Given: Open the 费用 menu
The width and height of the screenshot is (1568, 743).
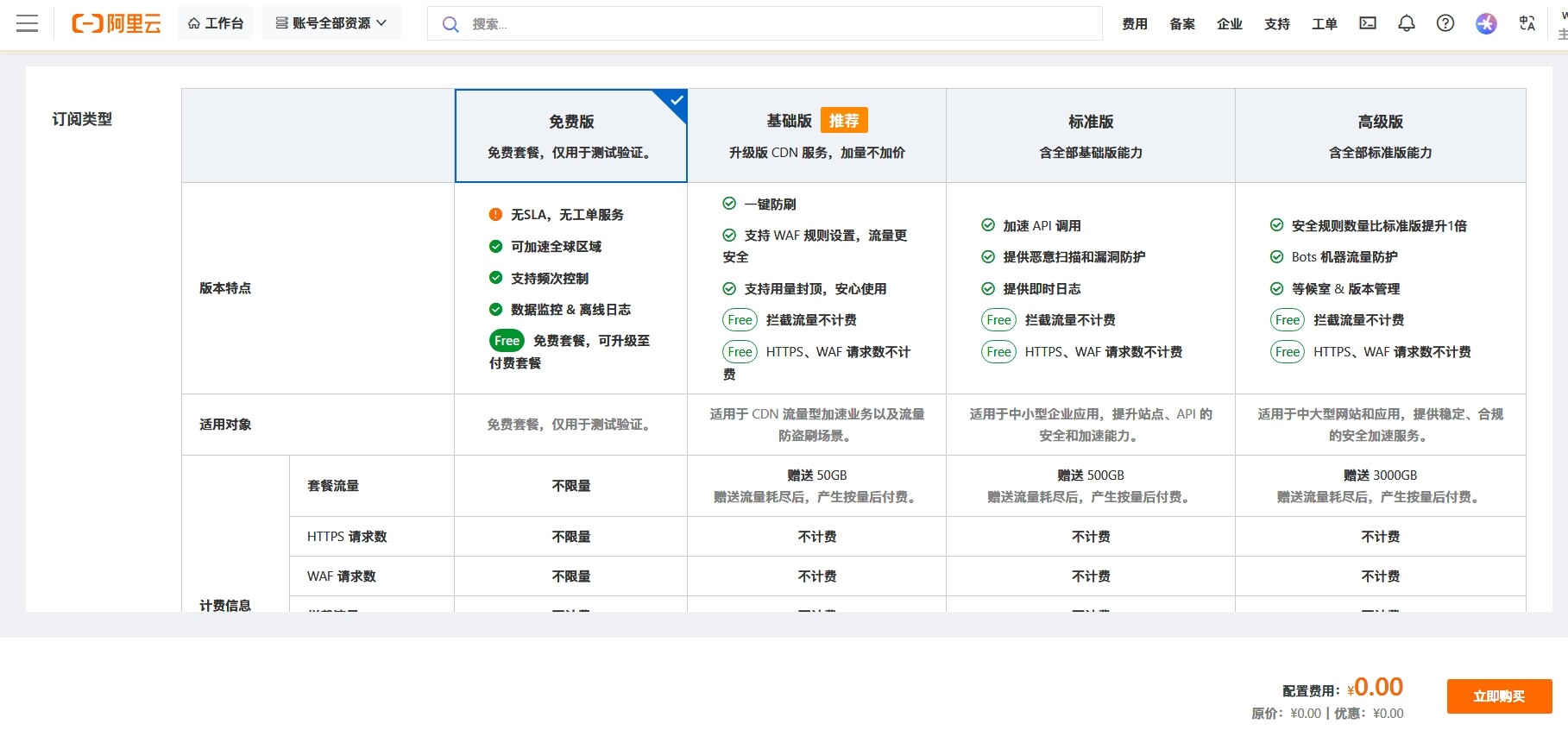Looking at the screenshot, I should point(1135,24).
